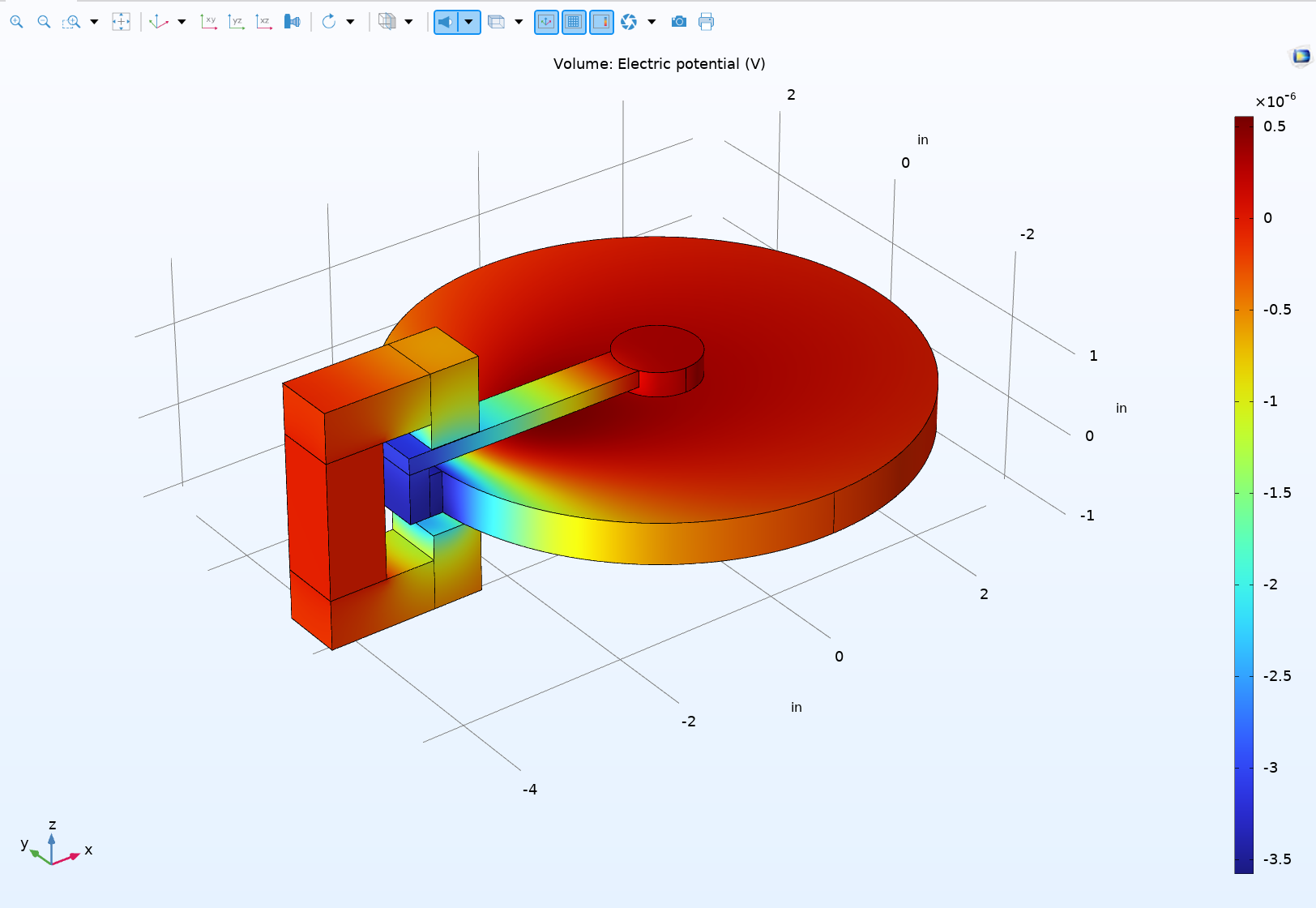
Task: Click the central hub of the disk
Action: coord(657,349)
